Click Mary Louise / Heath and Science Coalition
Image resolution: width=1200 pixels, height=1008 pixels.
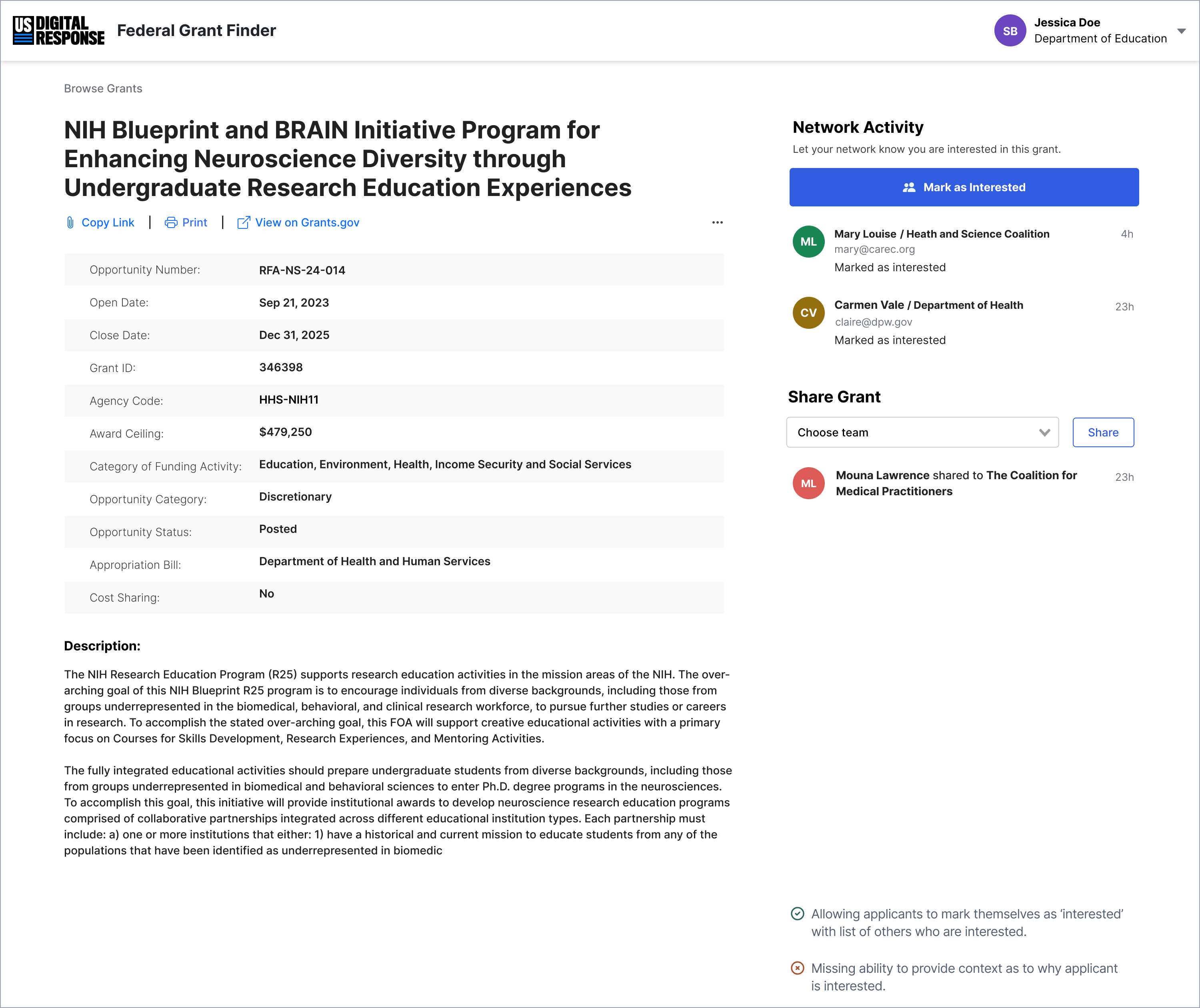[x=942, y=234]
